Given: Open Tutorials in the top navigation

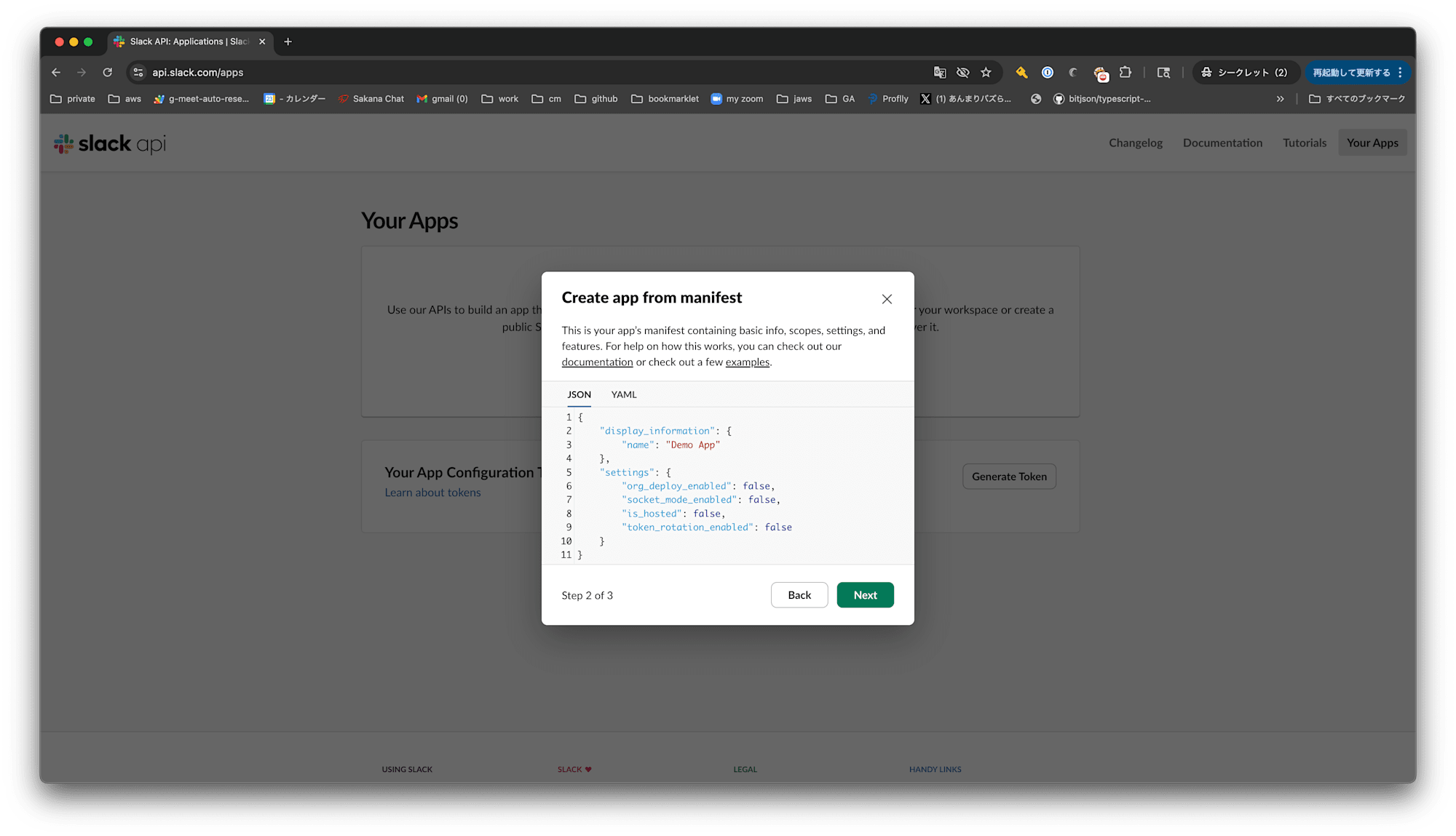Looking at the screenshot, I should tap(1305, 143).
